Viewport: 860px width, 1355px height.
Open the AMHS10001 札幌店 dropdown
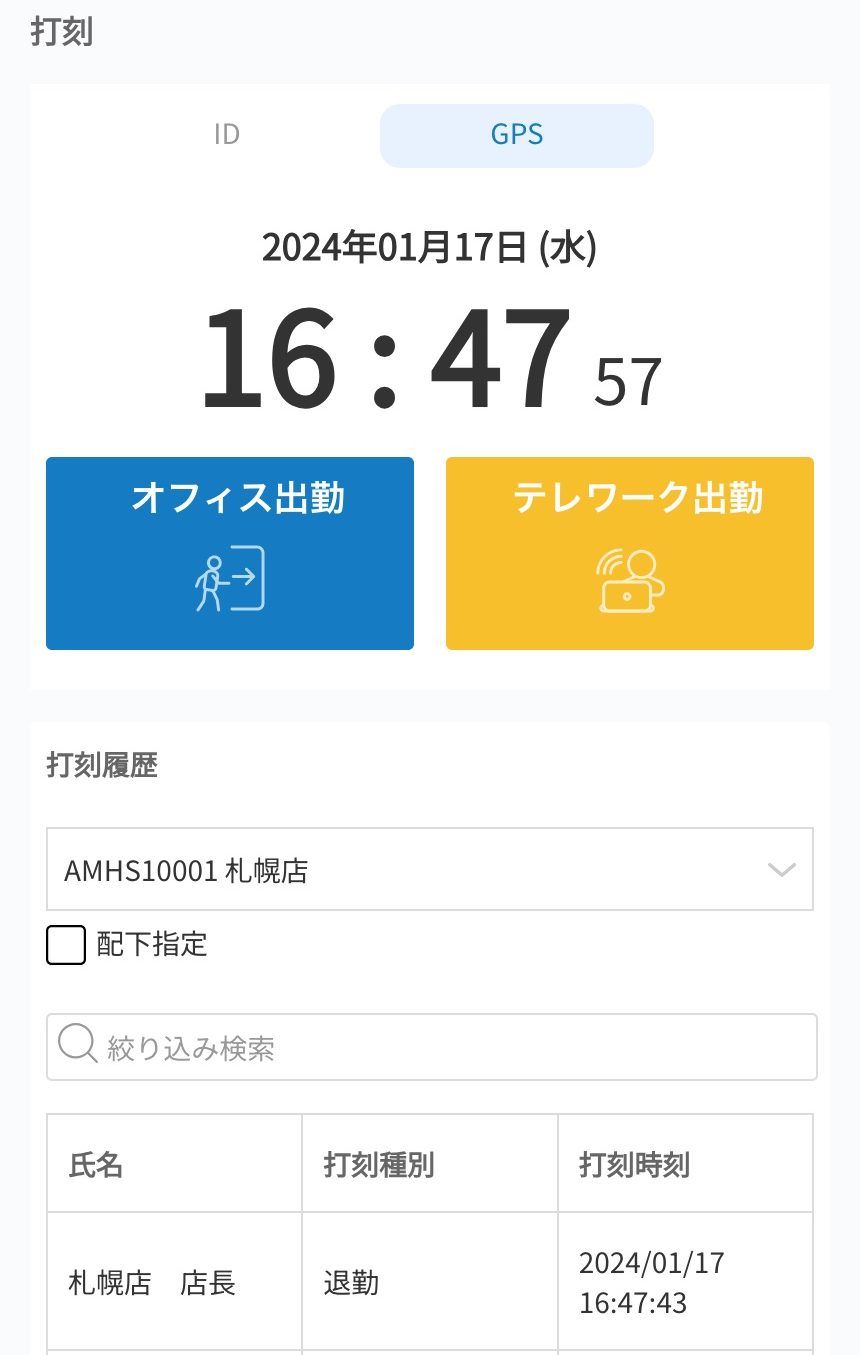[x=429, y=870]
